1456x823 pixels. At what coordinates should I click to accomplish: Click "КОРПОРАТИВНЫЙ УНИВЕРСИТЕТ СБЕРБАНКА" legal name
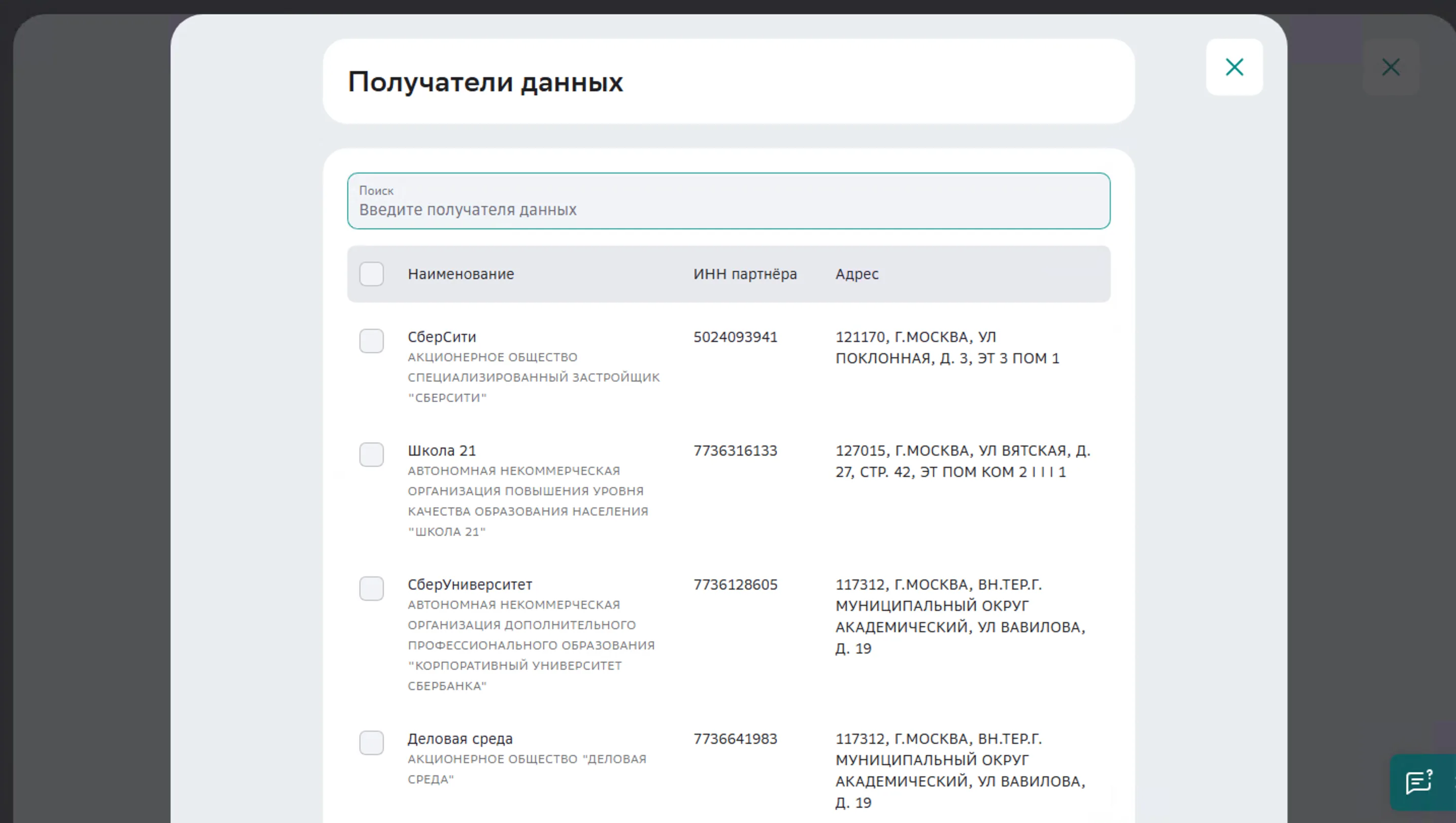pyautogui.click(x=515, y=675)
